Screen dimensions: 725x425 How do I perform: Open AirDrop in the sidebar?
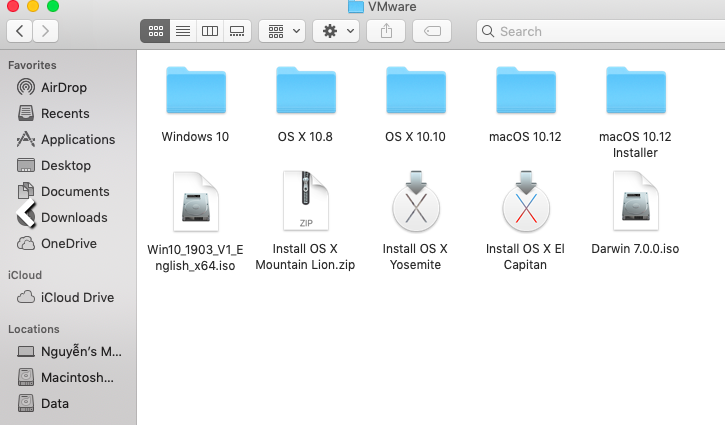click(68, 87)
